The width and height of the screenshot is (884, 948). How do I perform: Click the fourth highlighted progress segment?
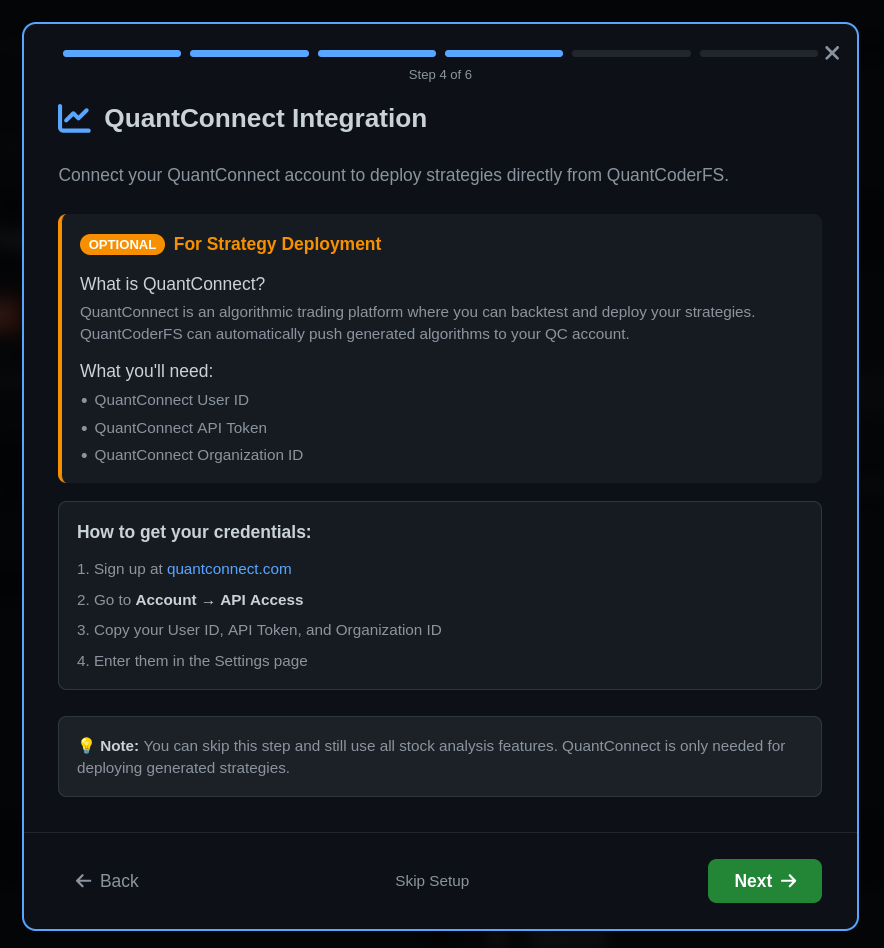pos(504,53)
